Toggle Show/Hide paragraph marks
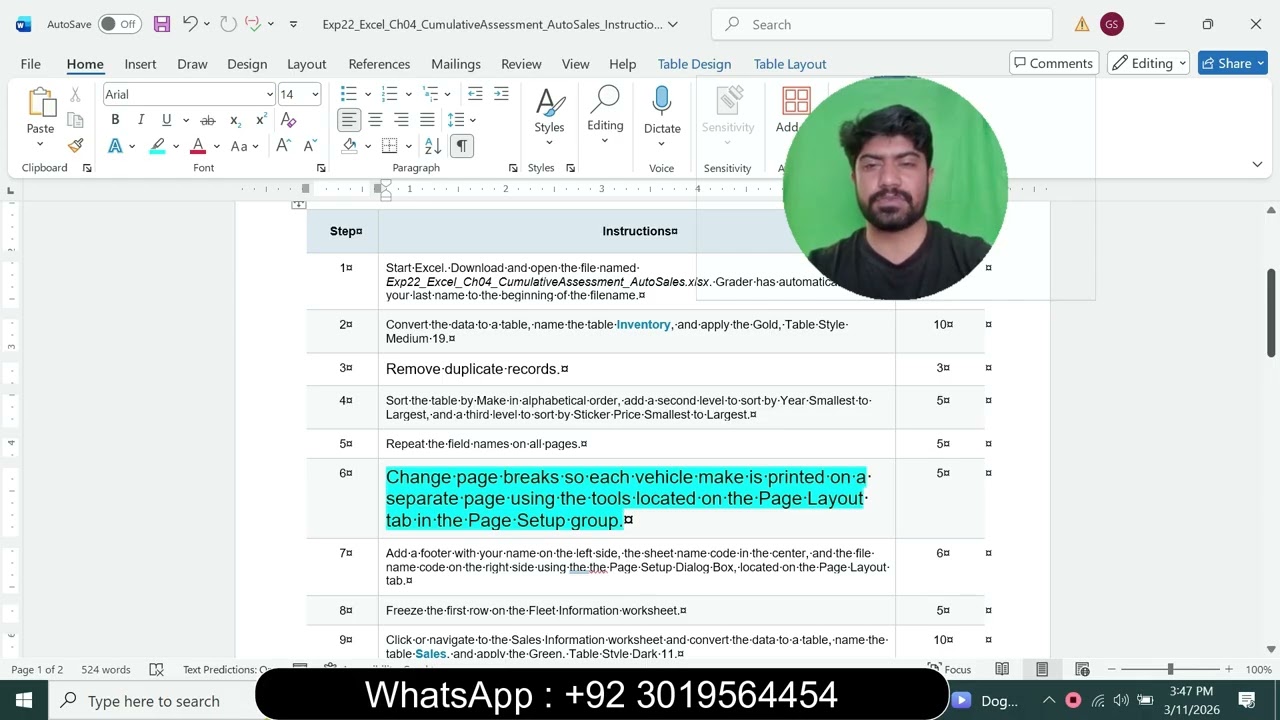Viewport: 1280px width, 720px height. (x=461, y=146)
